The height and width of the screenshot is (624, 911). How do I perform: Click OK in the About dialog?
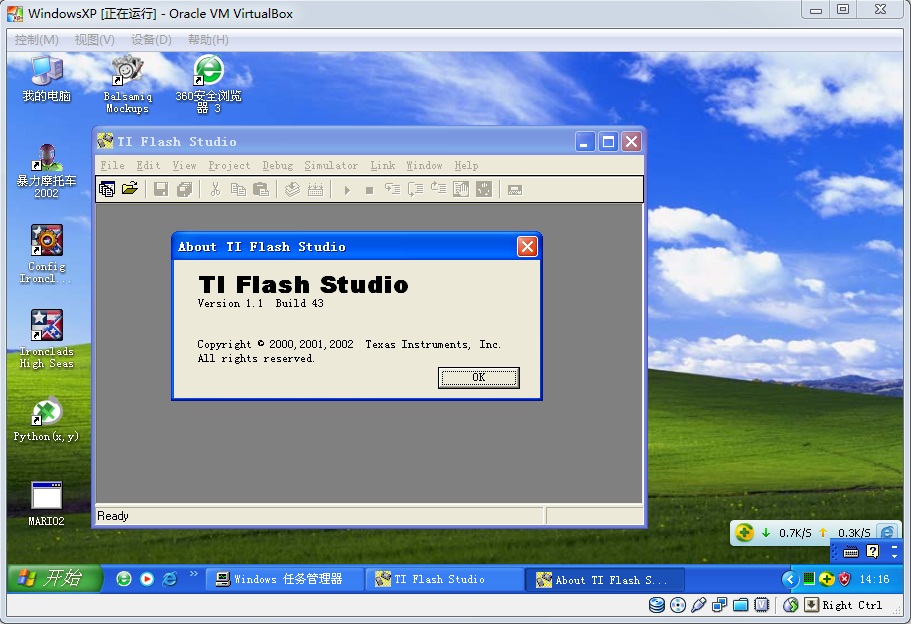pos(478,377)
